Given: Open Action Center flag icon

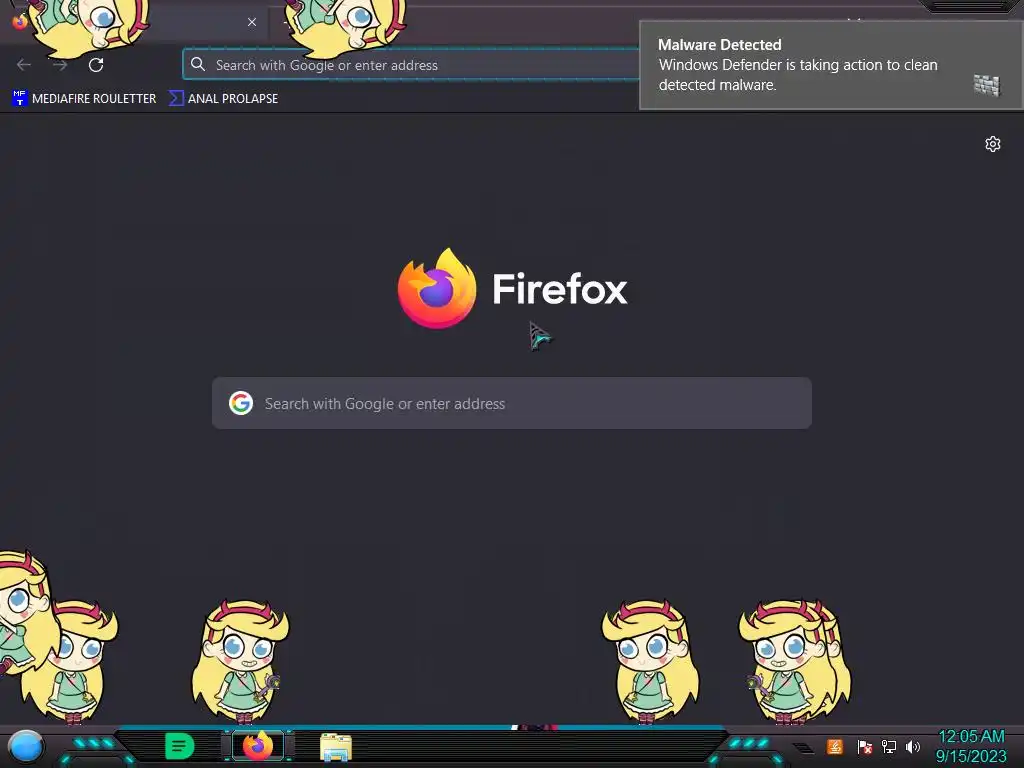Looking at the screenshot, I should point(865,746).
